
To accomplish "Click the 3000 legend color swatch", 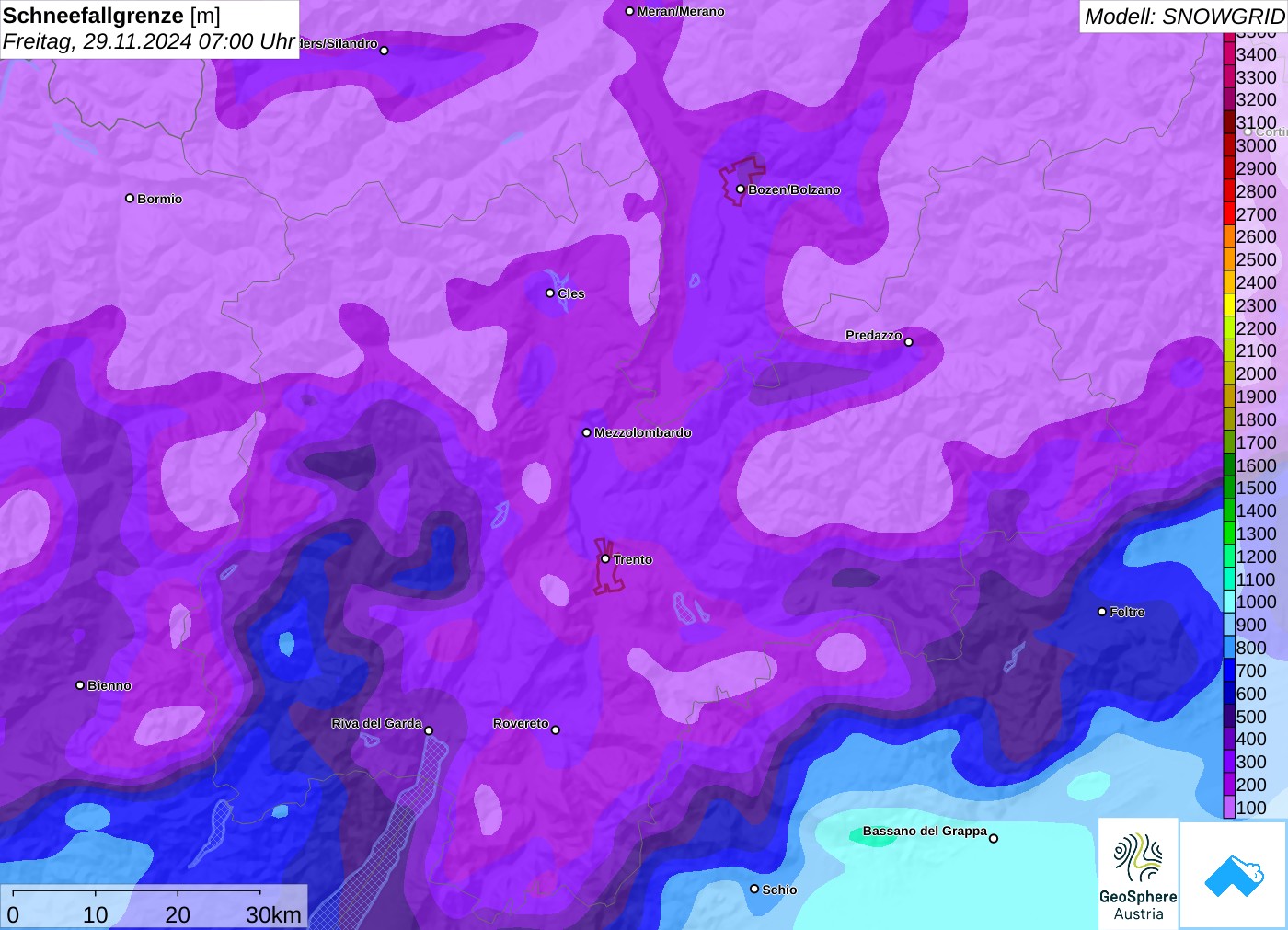I will [1229, 145].
